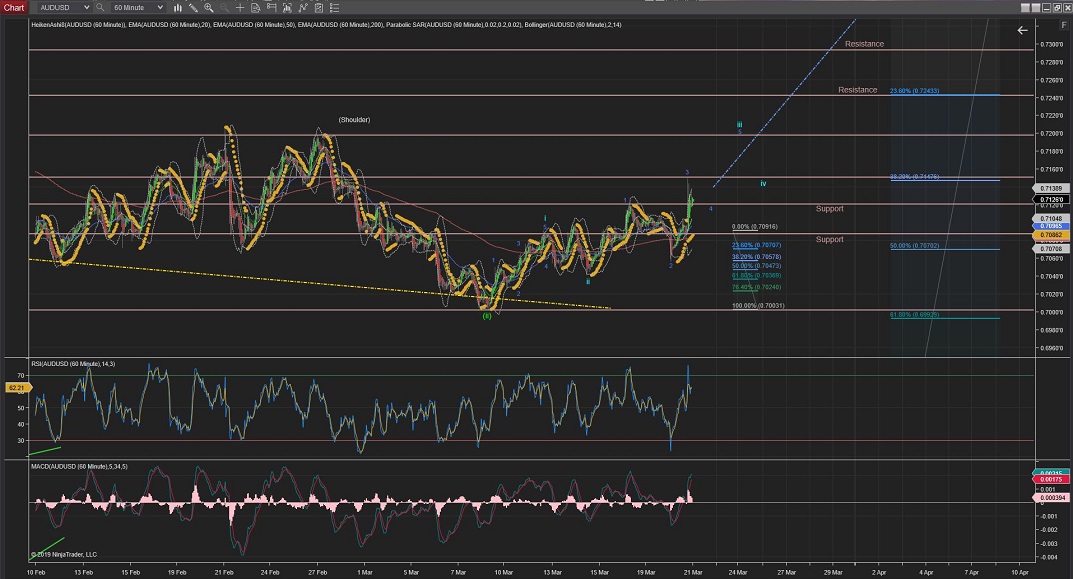Click the upper Resistance line label

point(864,44)
